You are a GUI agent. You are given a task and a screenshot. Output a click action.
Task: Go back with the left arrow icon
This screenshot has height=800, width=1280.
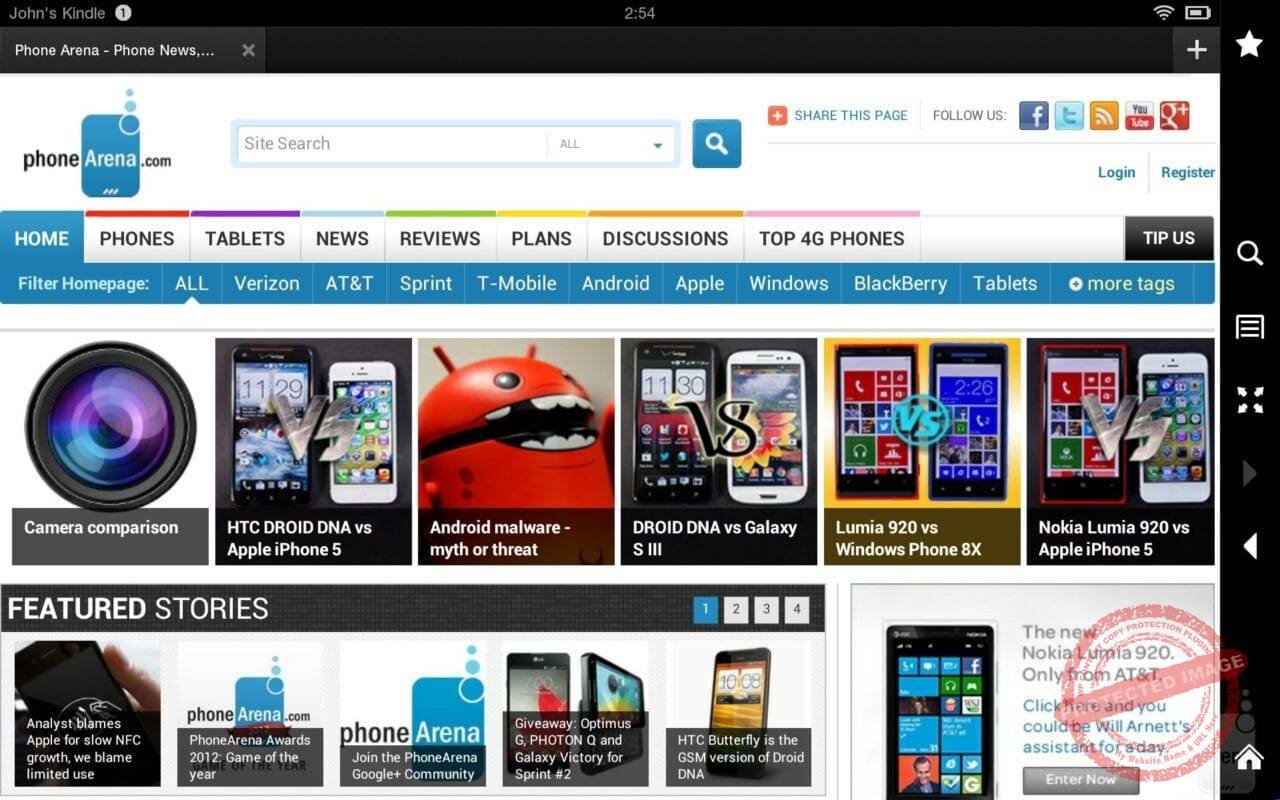(1249, 545)
